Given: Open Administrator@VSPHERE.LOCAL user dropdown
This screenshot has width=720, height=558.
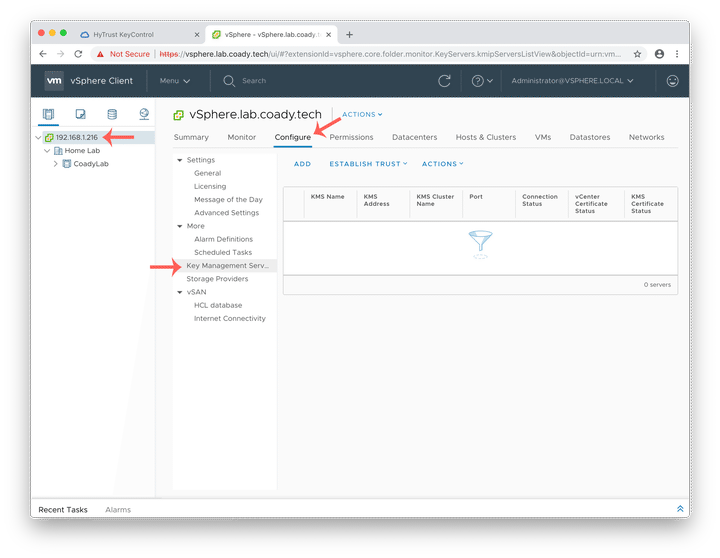Looking at the screenshot, I should 572,81.
